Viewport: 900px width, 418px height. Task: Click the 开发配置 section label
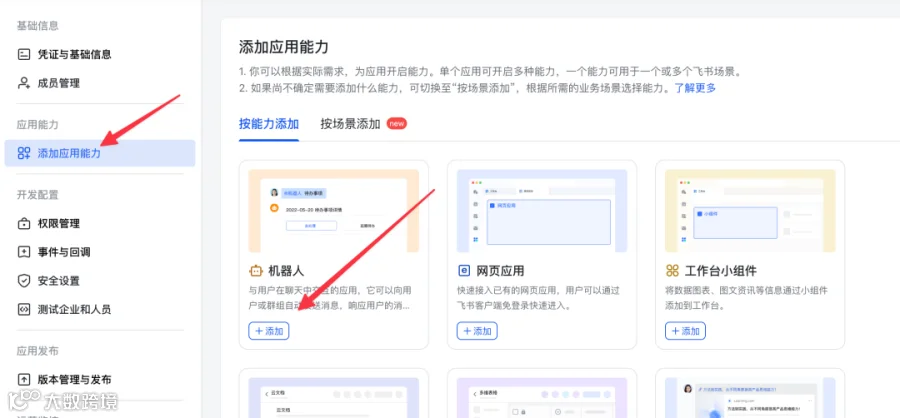pyautogui.click(x=37, y=195)
